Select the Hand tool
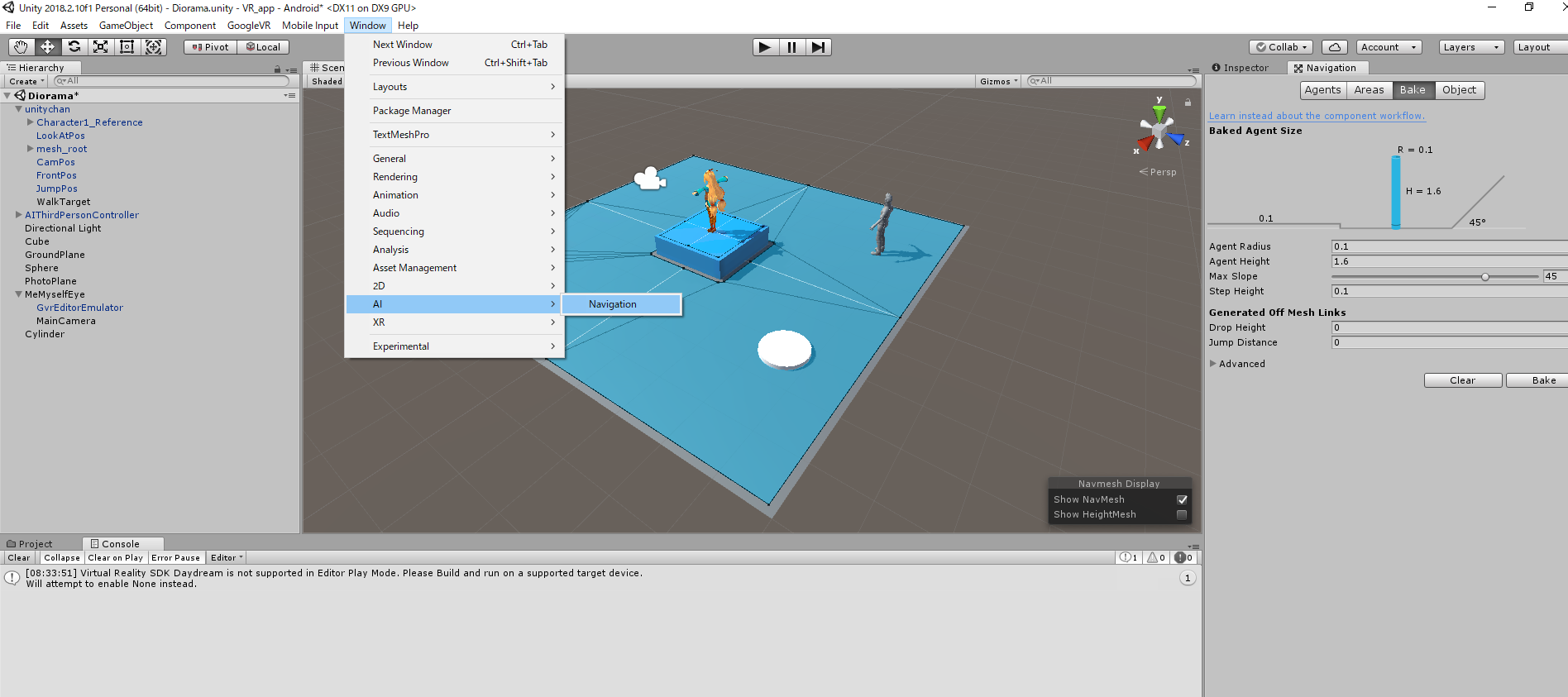The width and height of the screenshot is (1568, 697). point(21,47)
